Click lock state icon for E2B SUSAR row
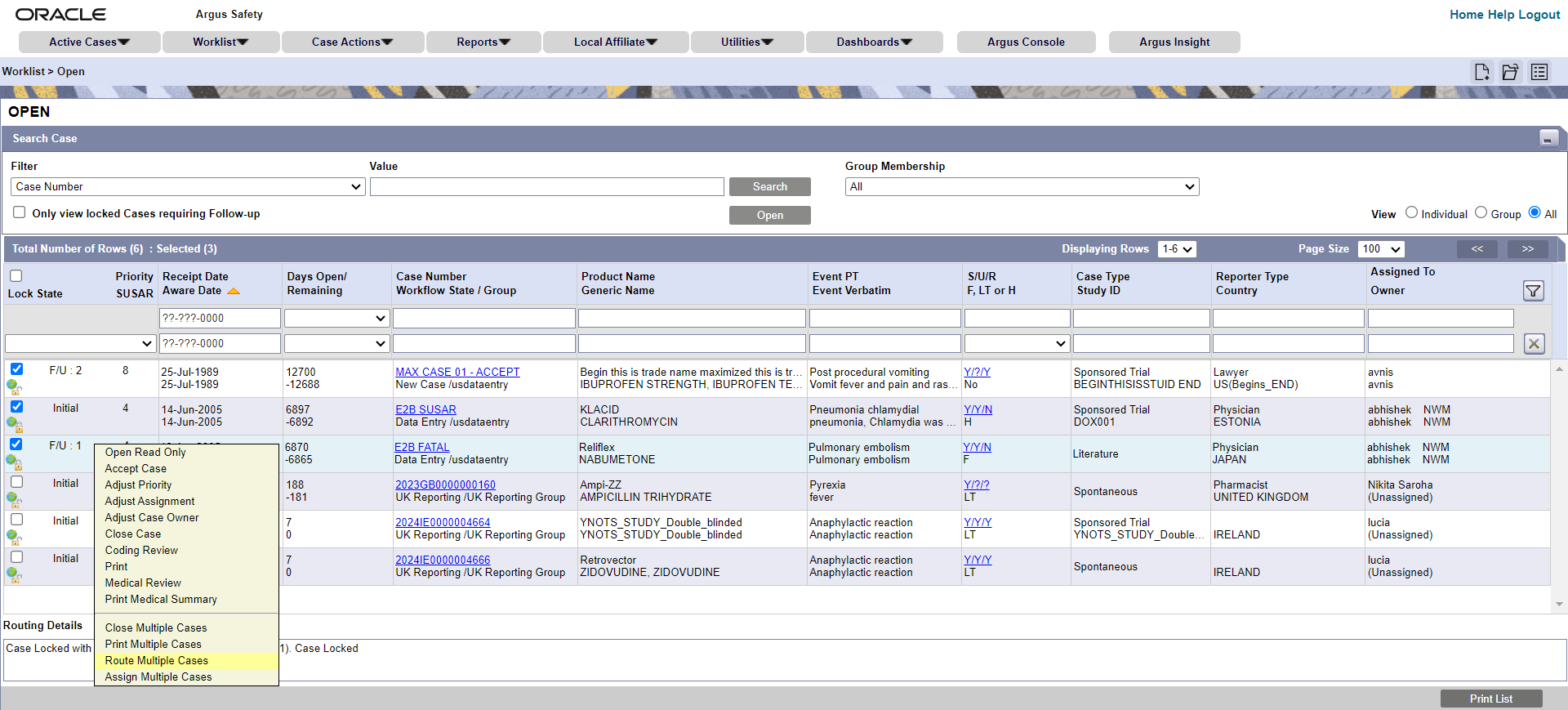 [x=14, y=424]
